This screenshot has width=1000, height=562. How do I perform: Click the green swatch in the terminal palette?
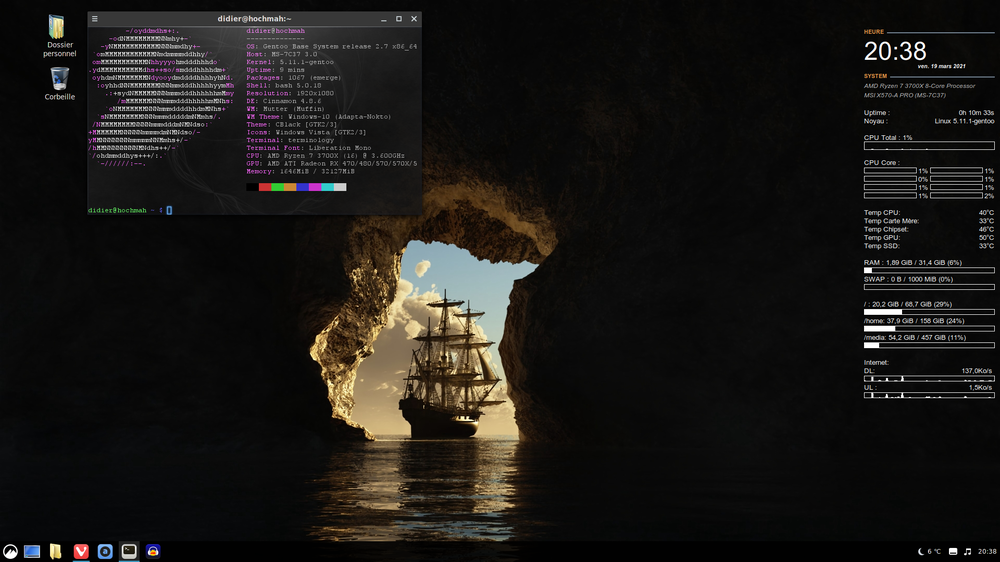coord(277,187)
